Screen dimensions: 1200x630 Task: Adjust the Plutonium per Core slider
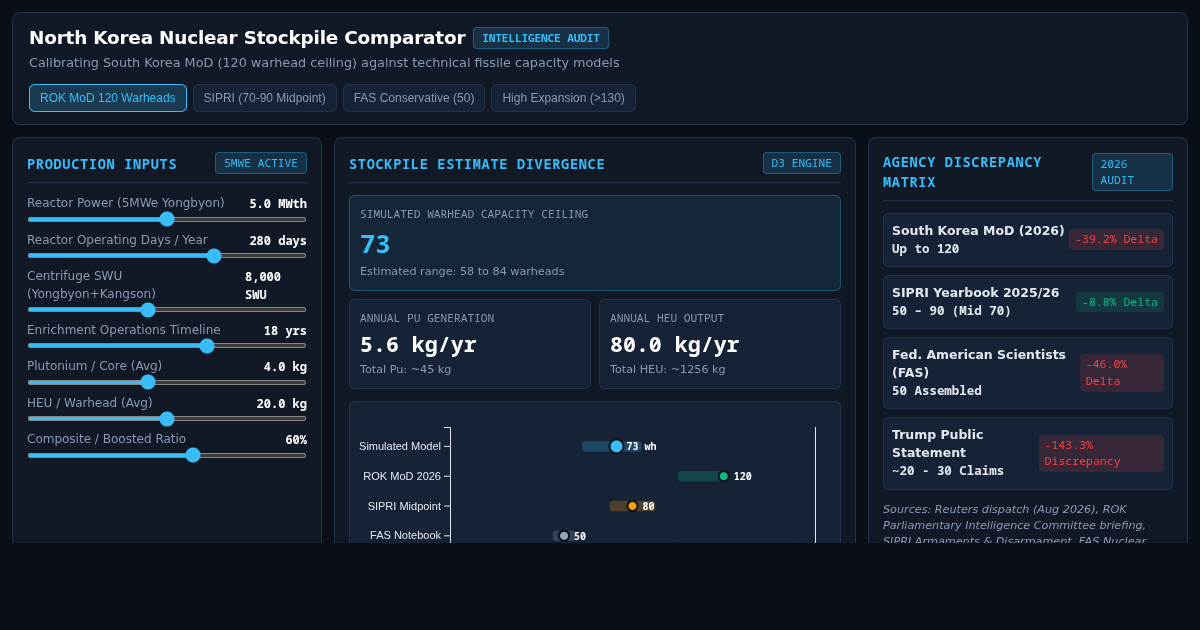click(x=167, y=382)
